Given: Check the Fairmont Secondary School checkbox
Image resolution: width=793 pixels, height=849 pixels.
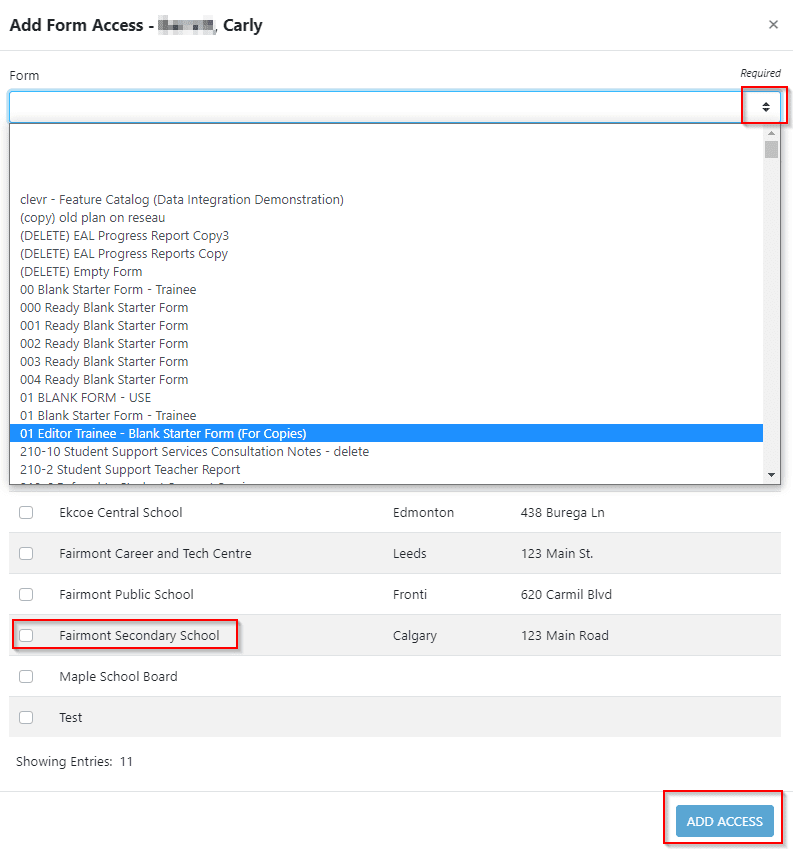Looking at the screenshot, I should (x=26, y=635).
